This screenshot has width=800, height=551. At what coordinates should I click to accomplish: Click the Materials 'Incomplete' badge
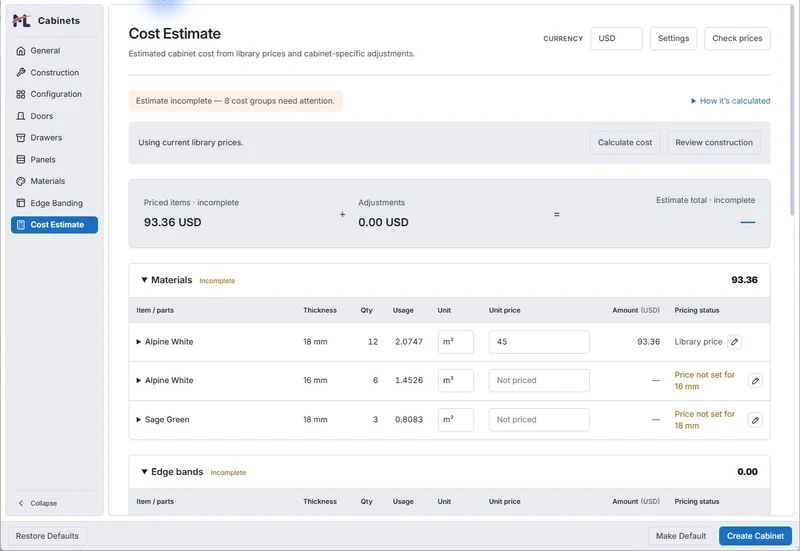tap(217, 281)
